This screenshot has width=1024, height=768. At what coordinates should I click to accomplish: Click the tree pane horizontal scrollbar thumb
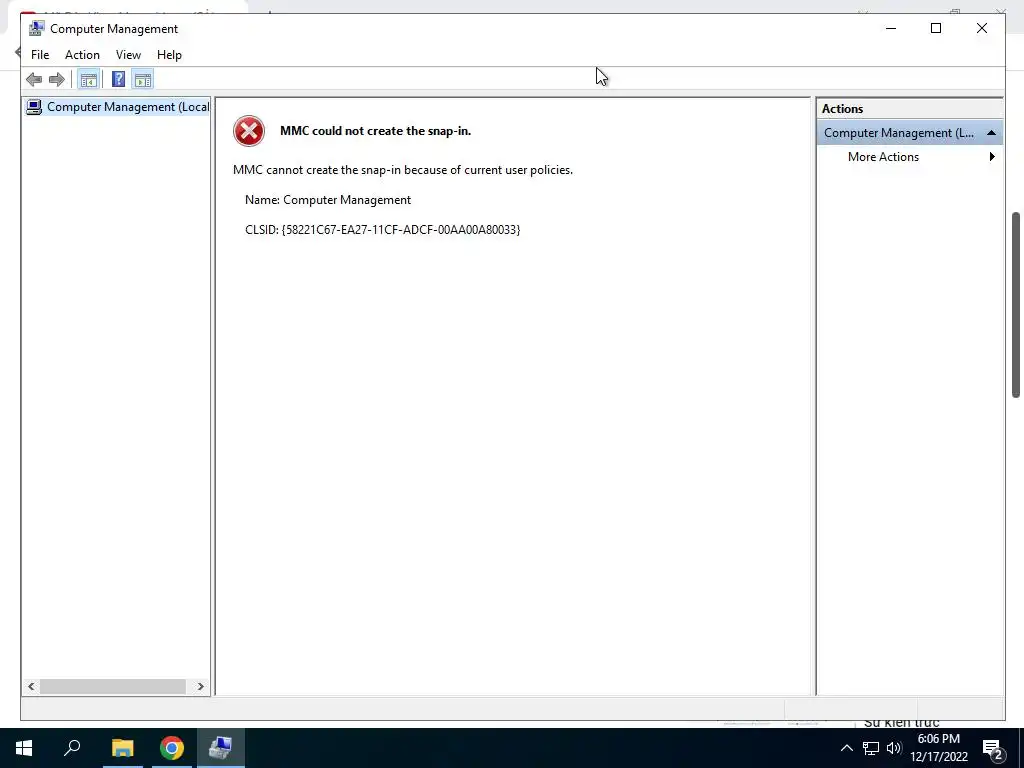click(x=113, y=686)
